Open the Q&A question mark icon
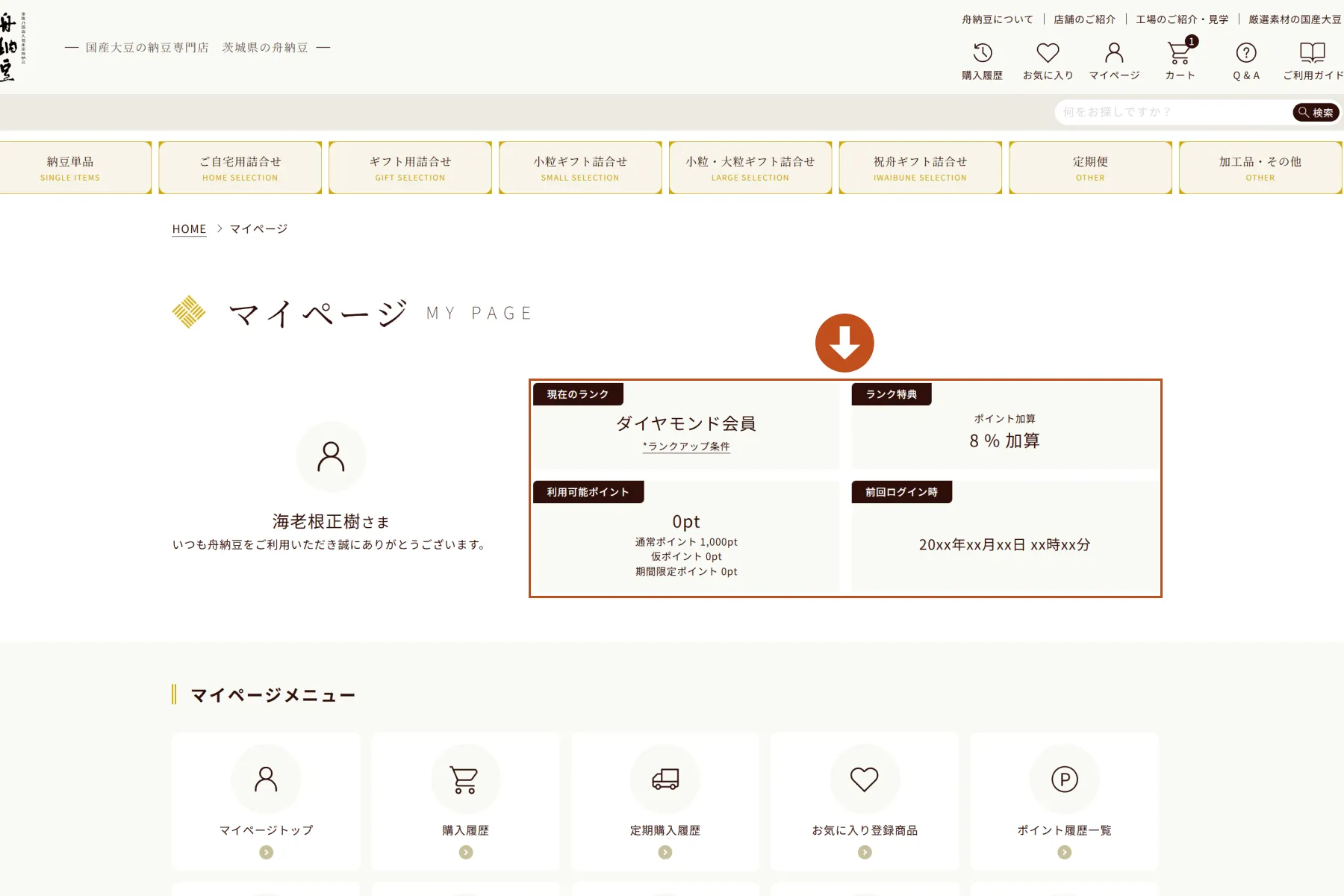 pyautogui.click(x=1246, y=53)
